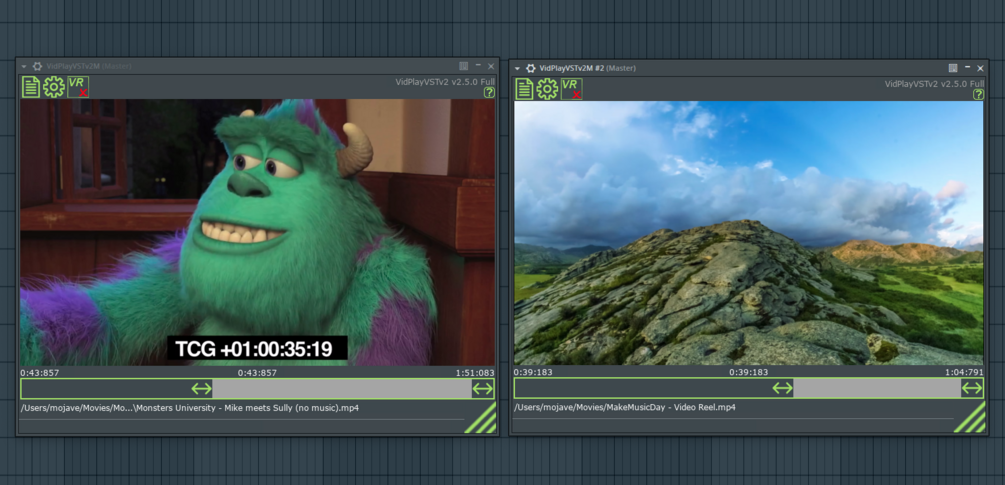Click Monsters University video preview
This screenshot has width=1005, height=485.
257,233
